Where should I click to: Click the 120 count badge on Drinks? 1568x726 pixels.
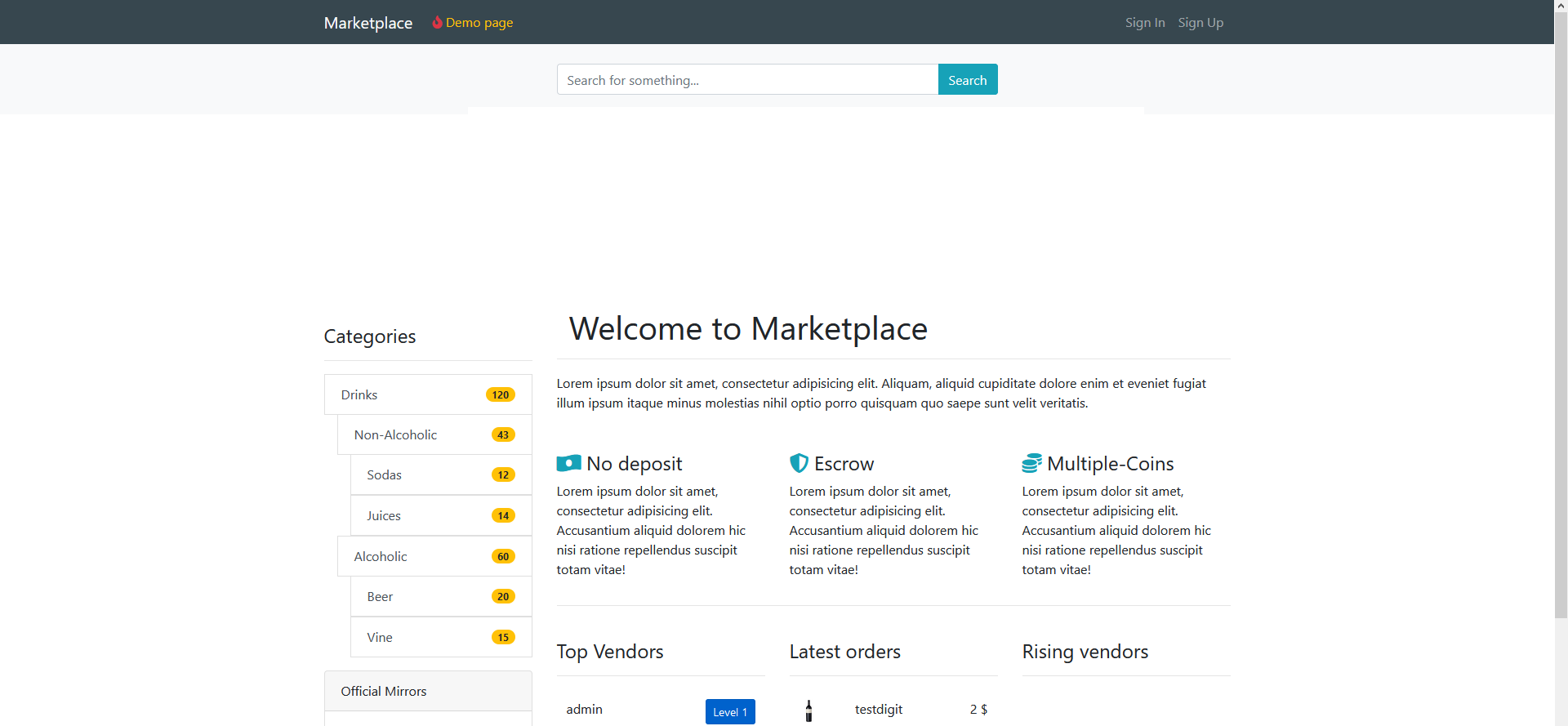(x=500, y=395)
